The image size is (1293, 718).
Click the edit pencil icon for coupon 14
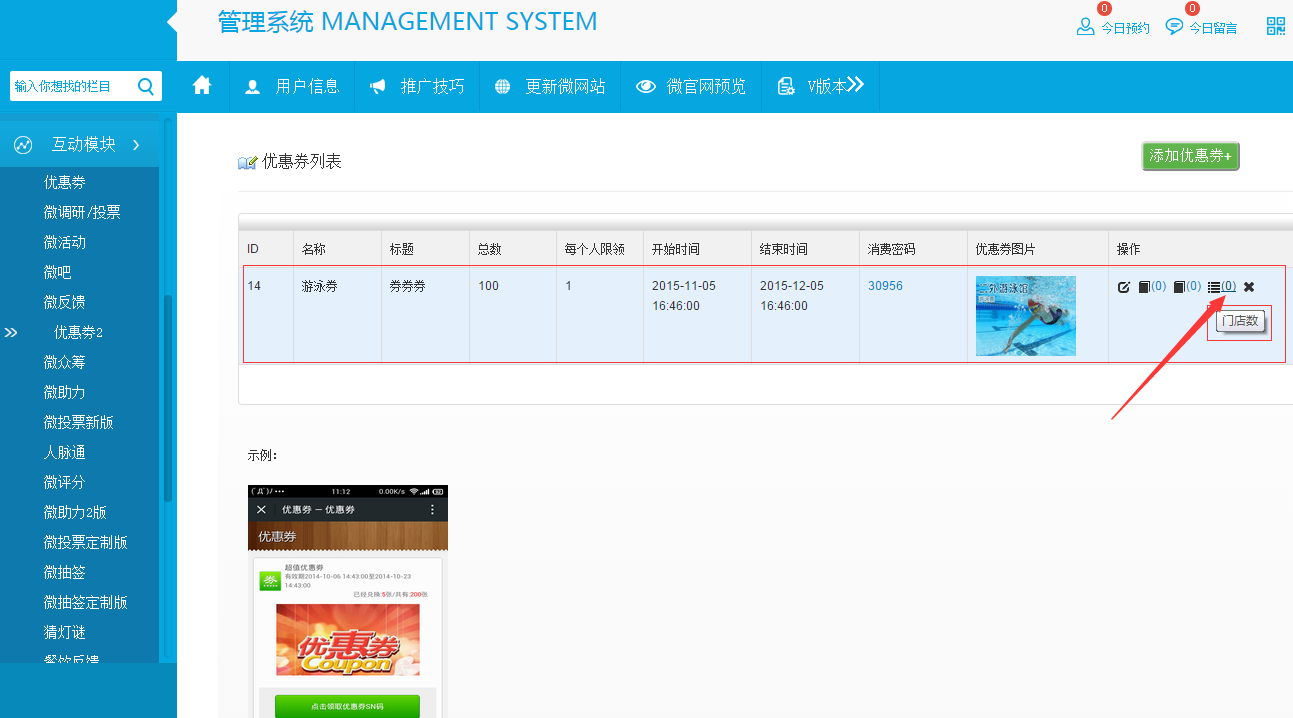click(x=1123, y=287)
